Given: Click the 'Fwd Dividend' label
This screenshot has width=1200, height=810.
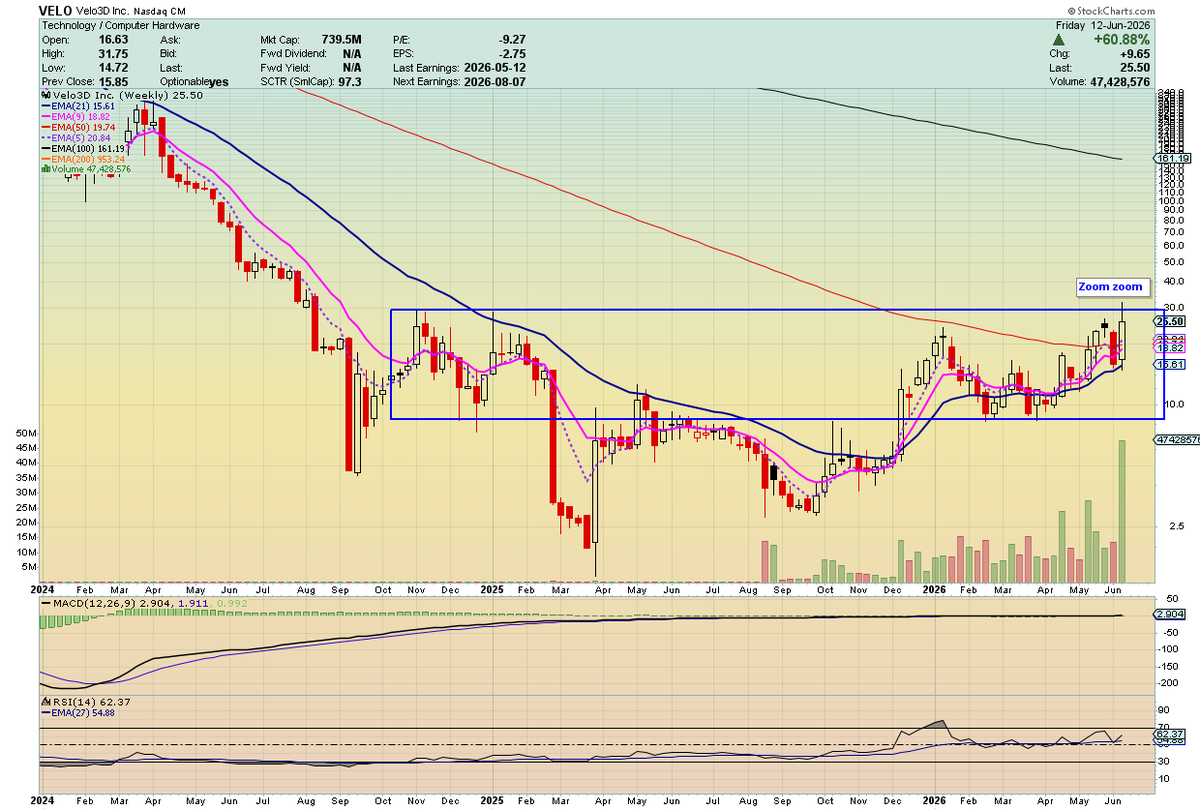Looking at the screenshot, I should point(291,53).
